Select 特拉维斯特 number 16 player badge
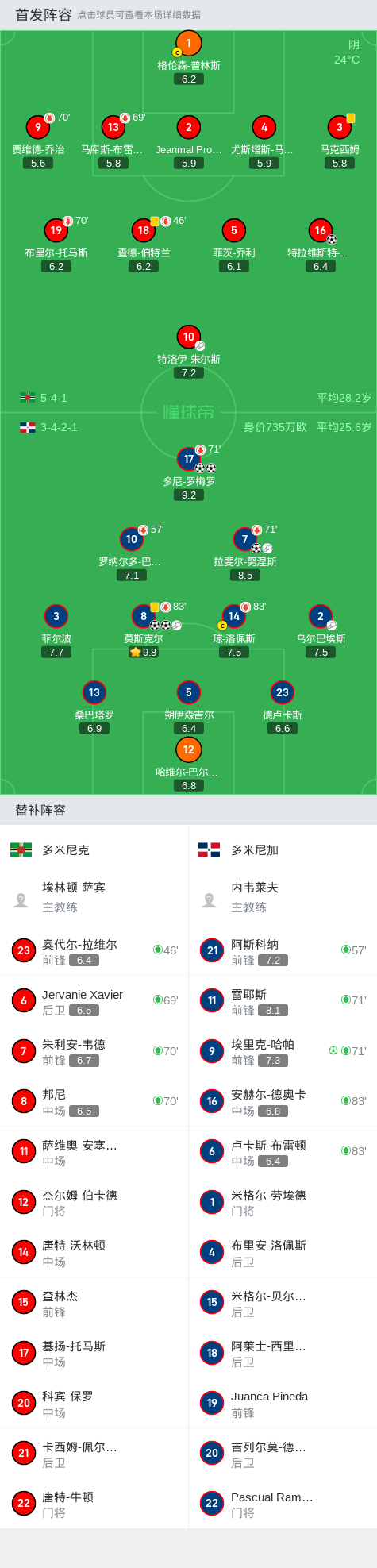The image size is (377, 1568). click(x=320, y=230)
